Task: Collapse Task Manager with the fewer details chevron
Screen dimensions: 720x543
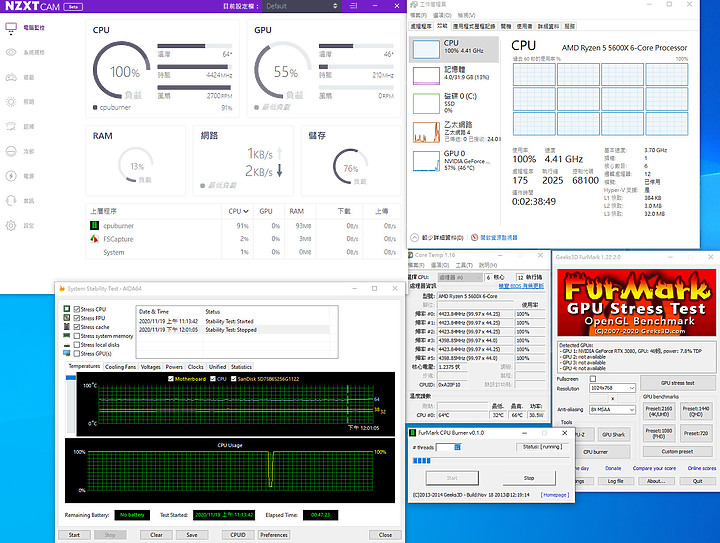Action: (x=414, y=237)
